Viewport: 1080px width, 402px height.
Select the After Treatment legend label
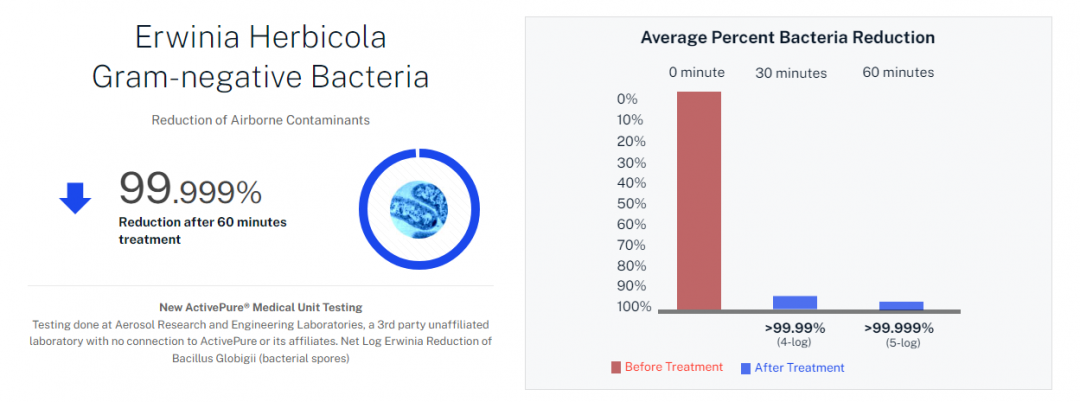(x=799, y=367)
